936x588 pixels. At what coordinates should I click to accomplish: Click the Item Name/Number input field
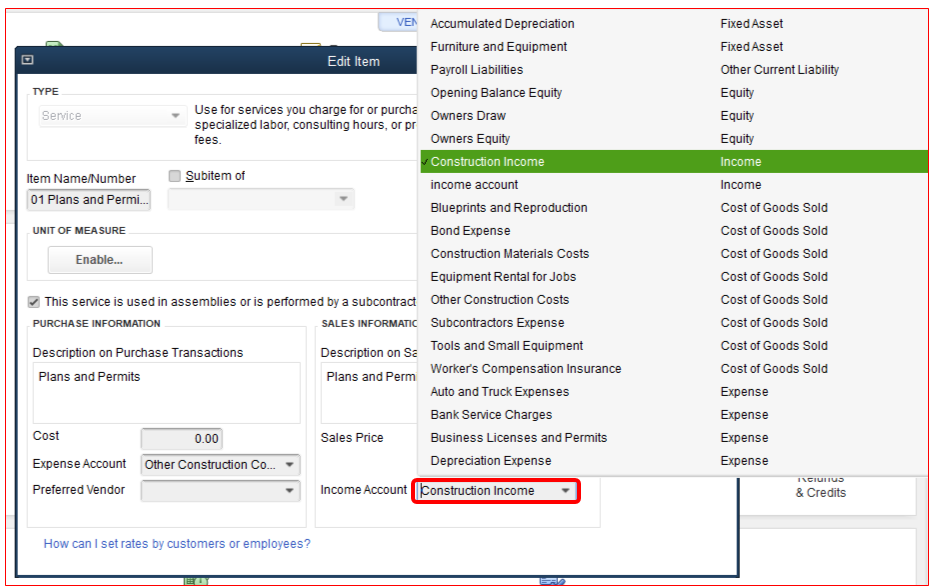point(88,199)
